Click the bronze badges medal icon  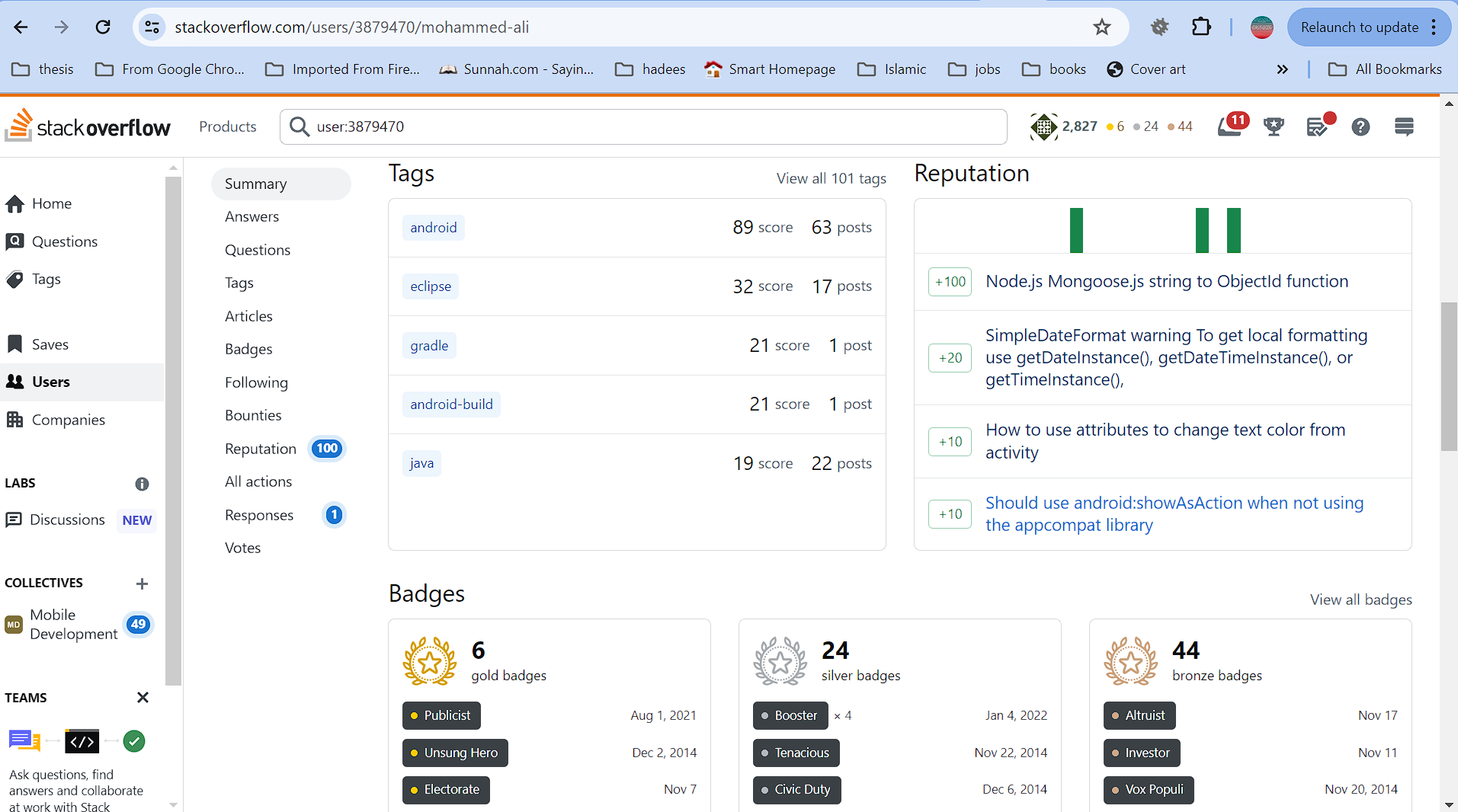1131,661
